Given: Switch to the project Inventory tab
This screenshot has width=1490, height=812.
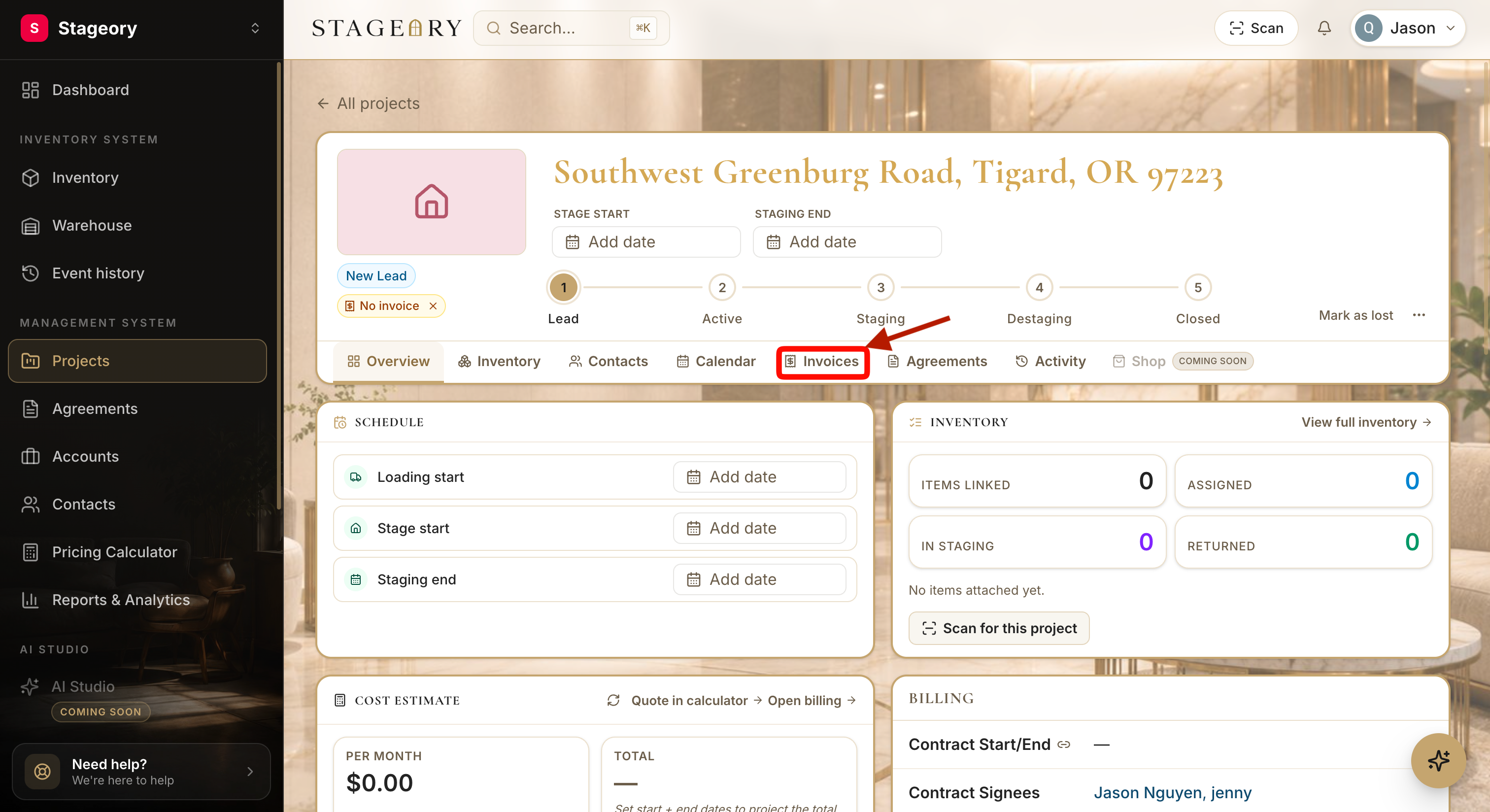Looking at the screenshot, I should tap(499, 361).
